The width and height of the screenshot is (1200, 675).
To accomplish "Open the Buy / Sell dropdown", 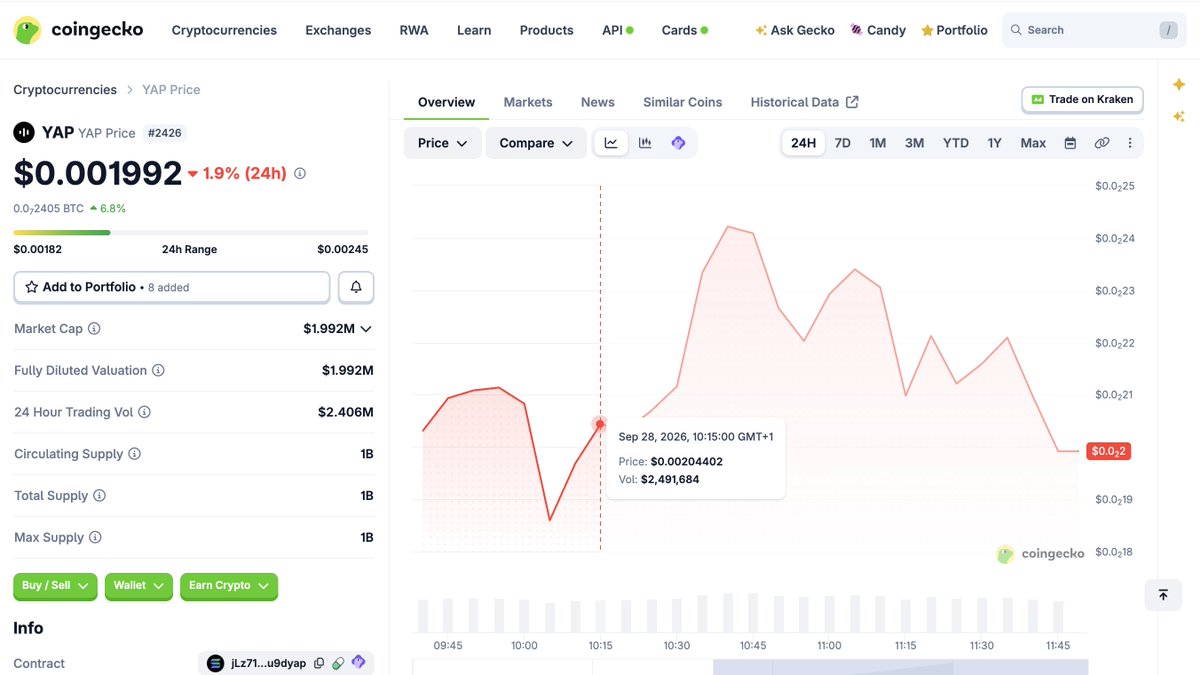I will 55,586.
